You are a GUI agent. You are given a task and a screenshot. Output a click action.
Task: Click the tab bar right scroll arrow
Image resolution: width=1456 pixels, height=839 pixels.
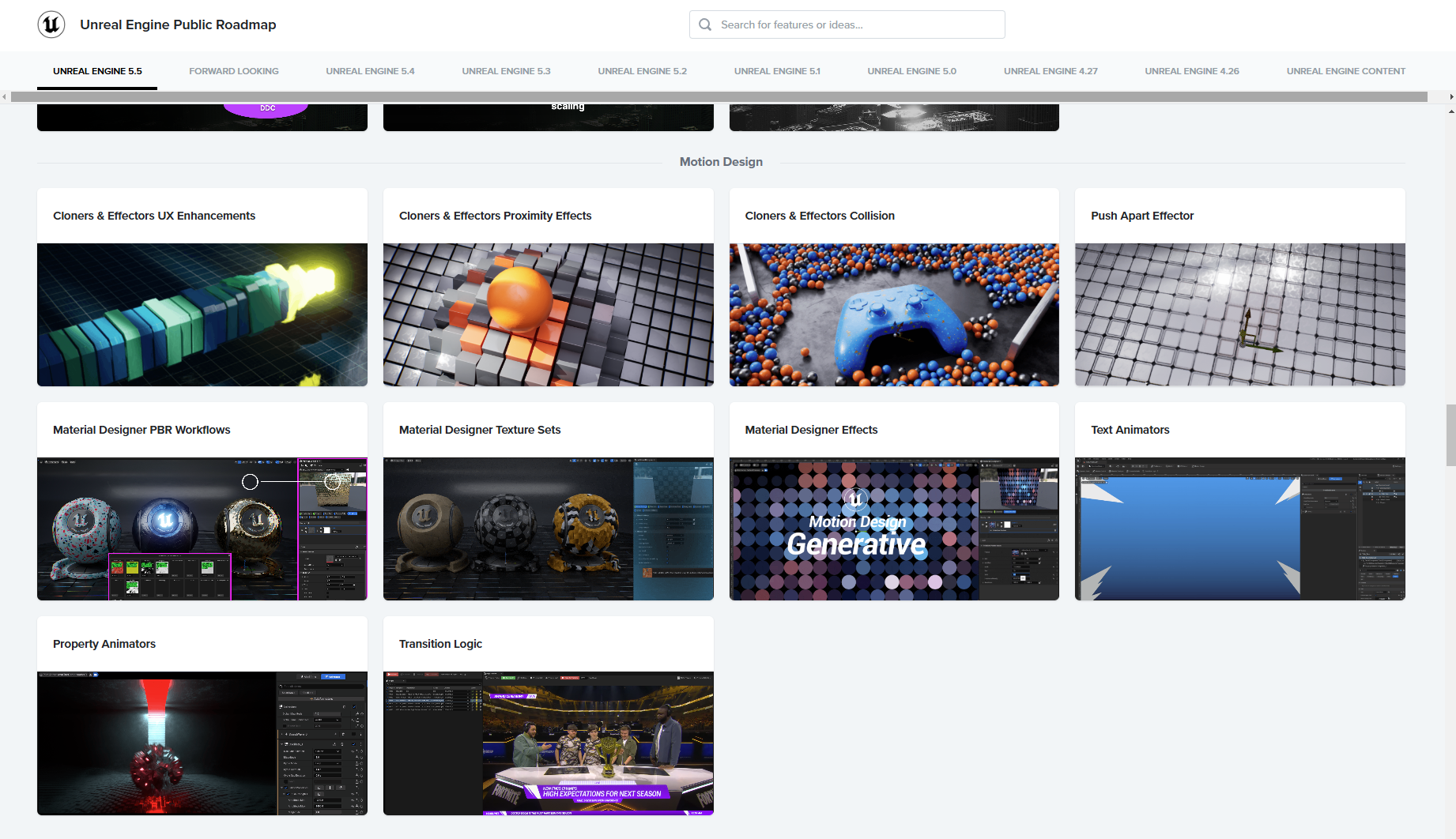coord(1451,96)
